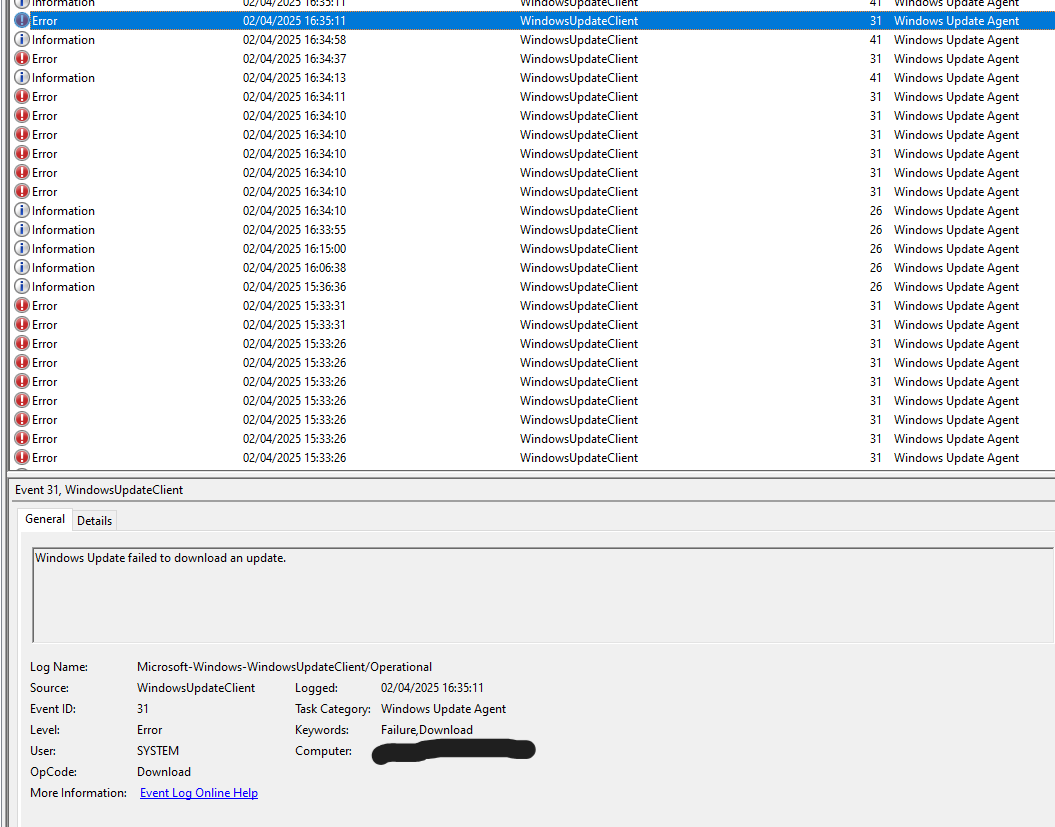Image resolution: width=1055 pixels, height=827 pixels.
Task: Click WindowsUpdateClient source on the 16:33:55 row
Action: click(x=579, y=229)
